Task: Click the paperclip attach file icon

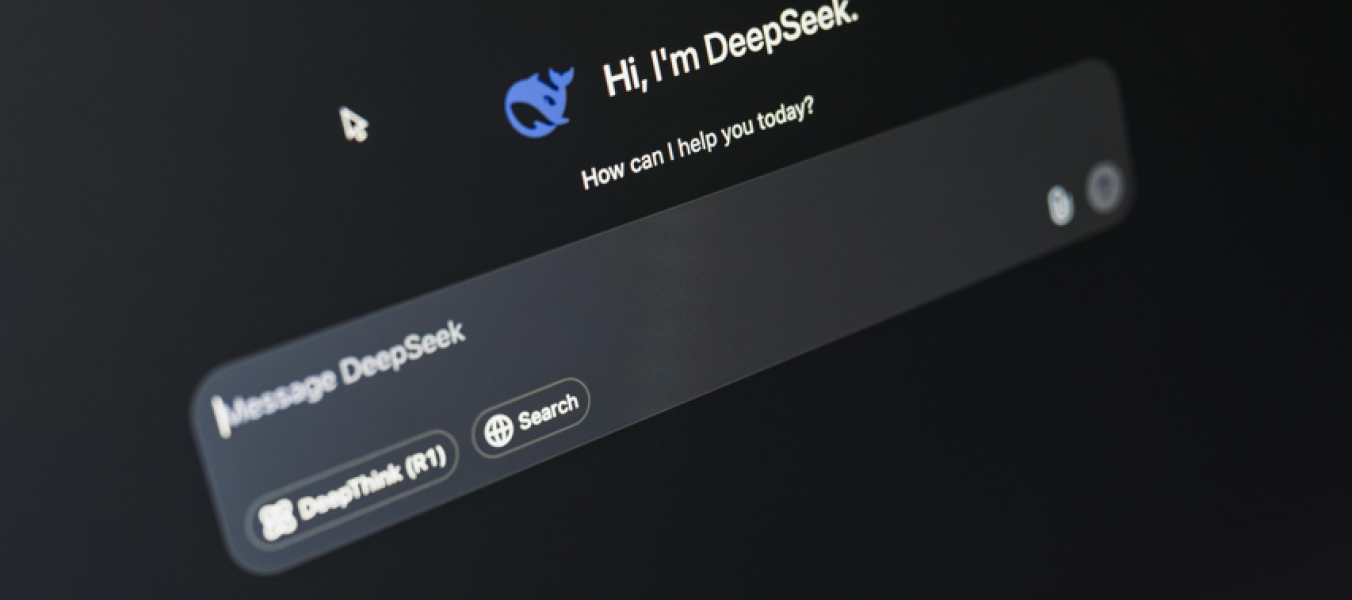Action: [1059, 205]
